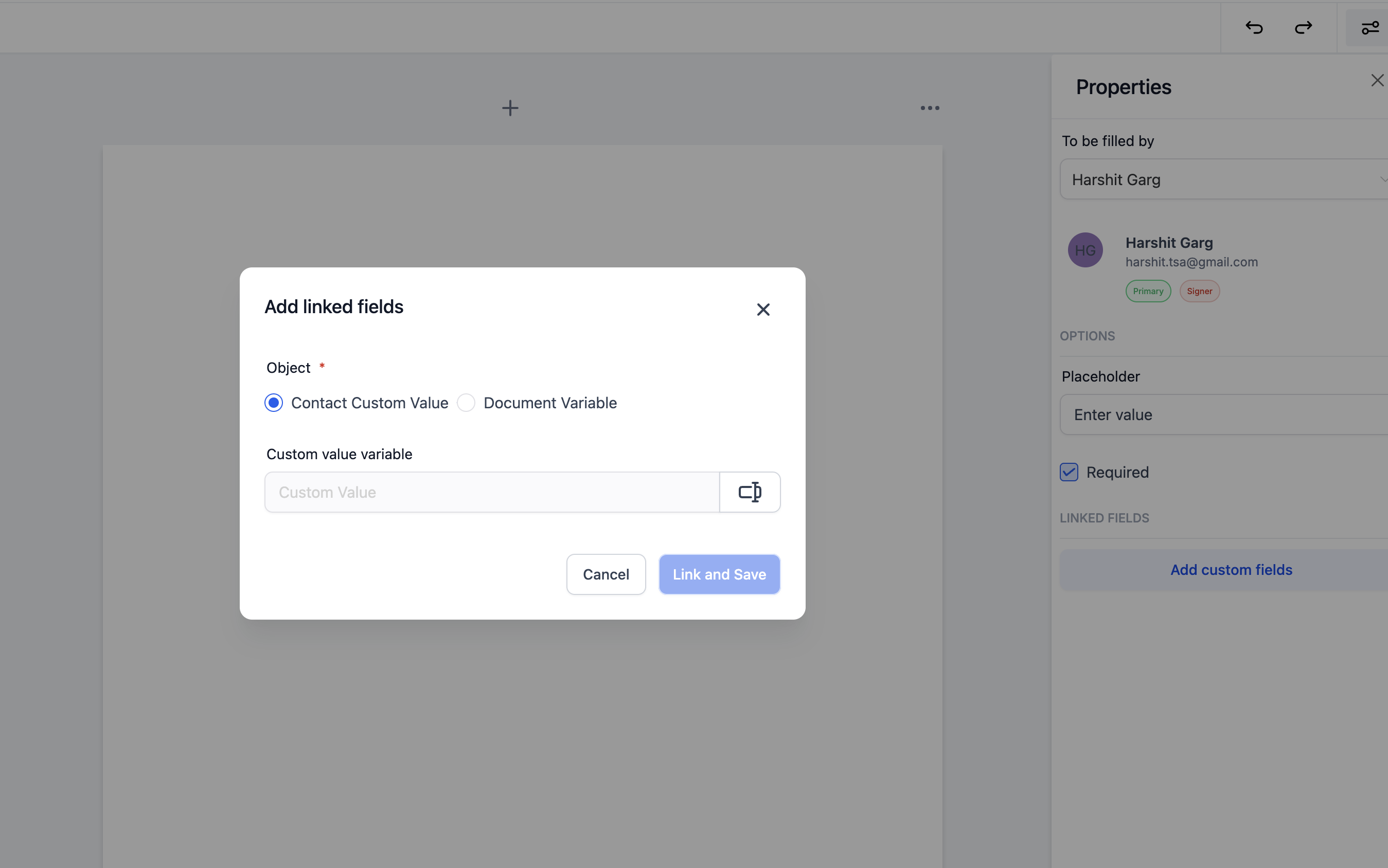Screen dimensions: 1388x868
Task: Click the Primary badge
Action: tap(1147, 292)
